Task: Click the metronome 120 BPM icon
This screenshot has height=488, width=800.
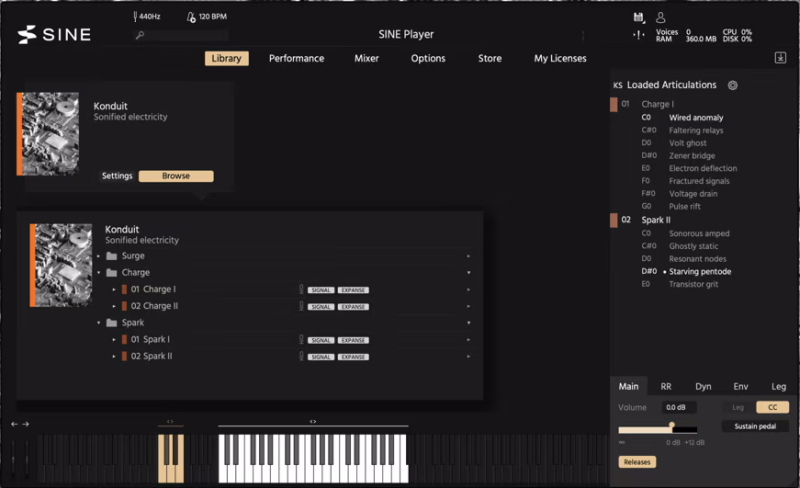Action: (x=191, y=17)
